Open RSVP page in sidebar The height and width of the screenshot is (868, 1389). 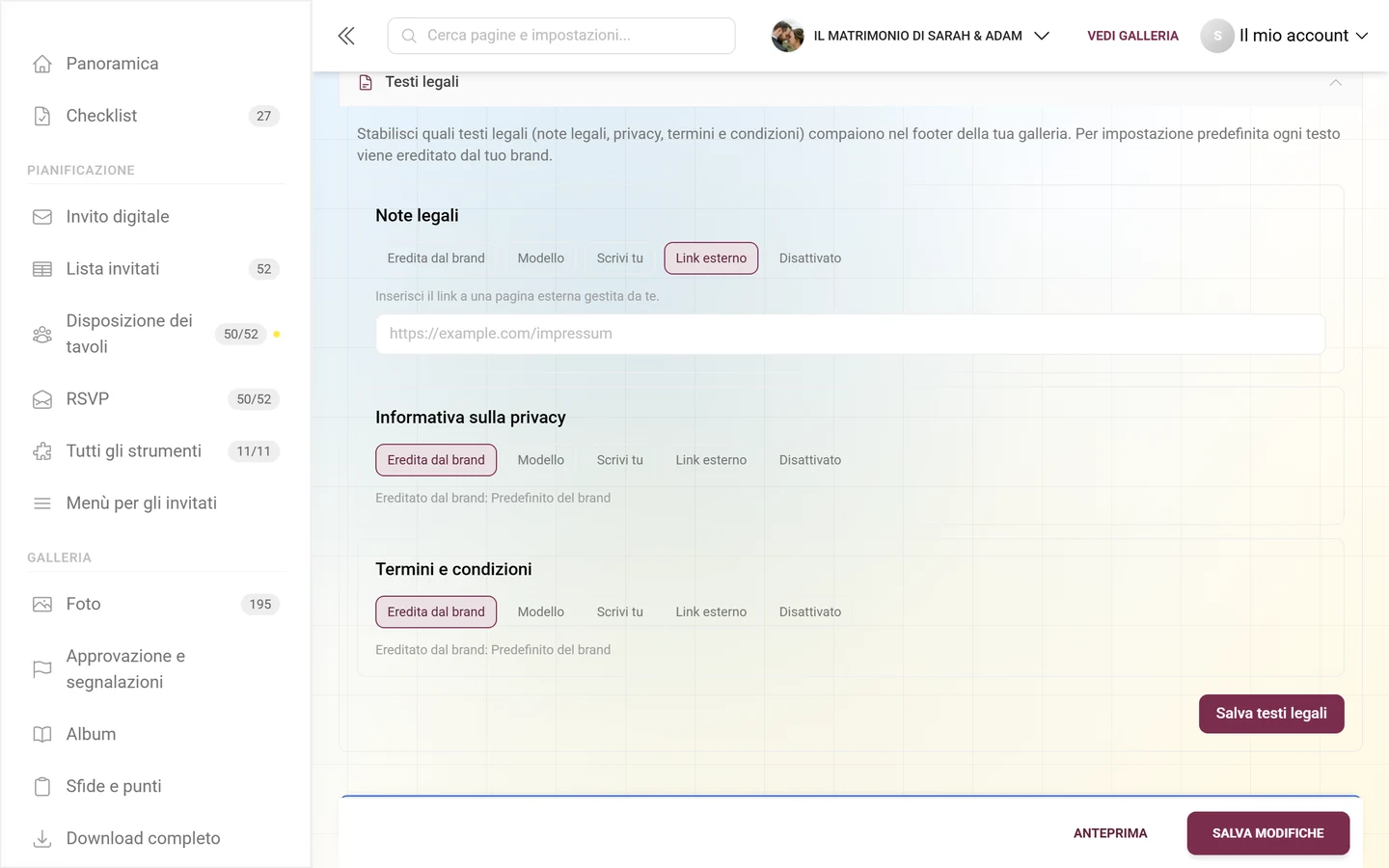pyautogui.click(x=155, y=399)
